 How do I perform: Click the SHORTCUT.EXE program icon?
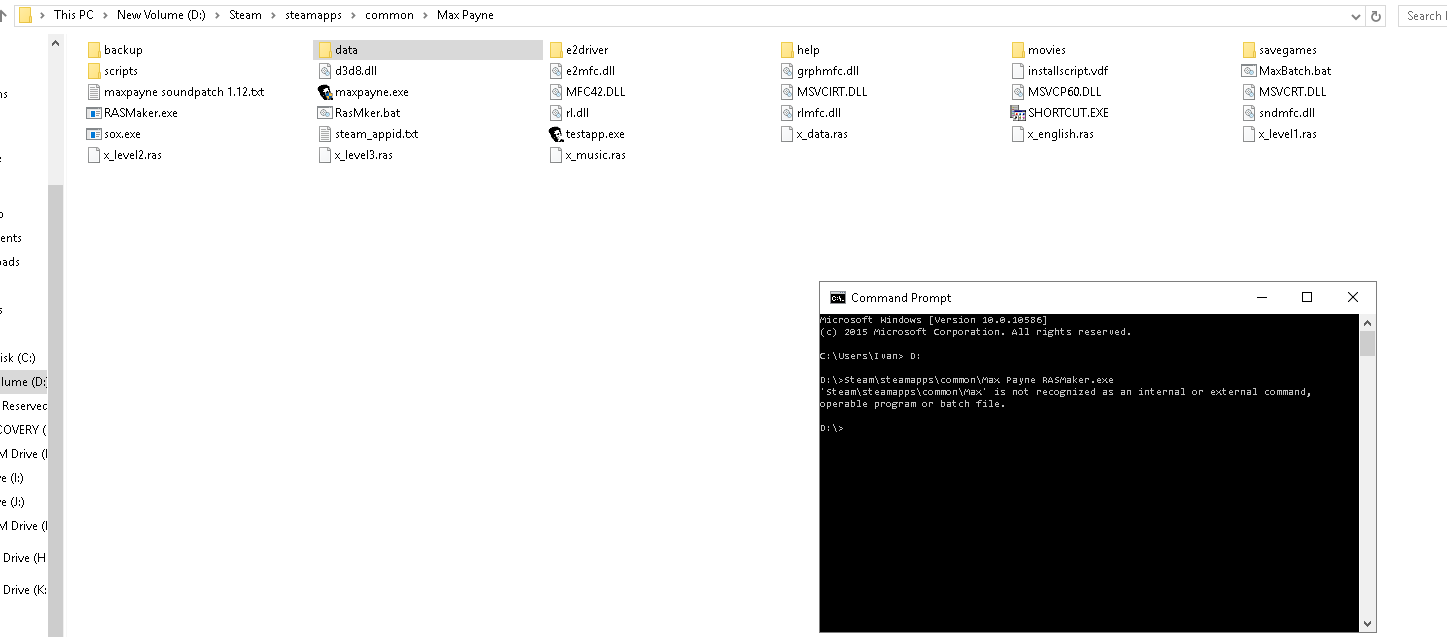[x=1018, y=113]
